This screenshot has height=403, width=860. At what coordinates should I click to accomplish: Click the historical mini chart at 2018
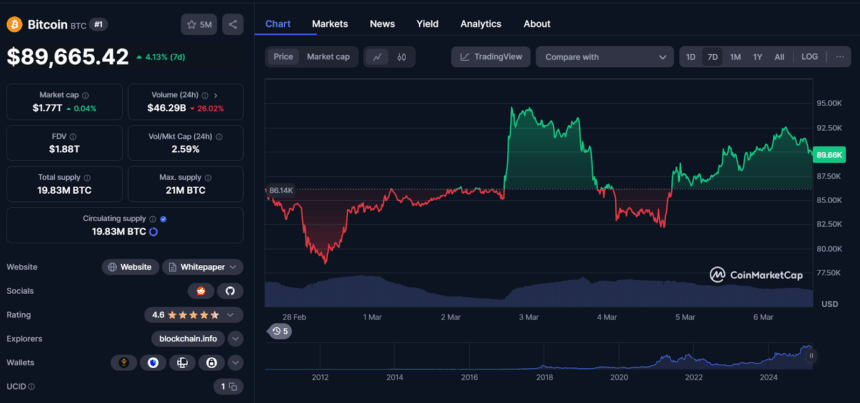[x=544, y=366]
